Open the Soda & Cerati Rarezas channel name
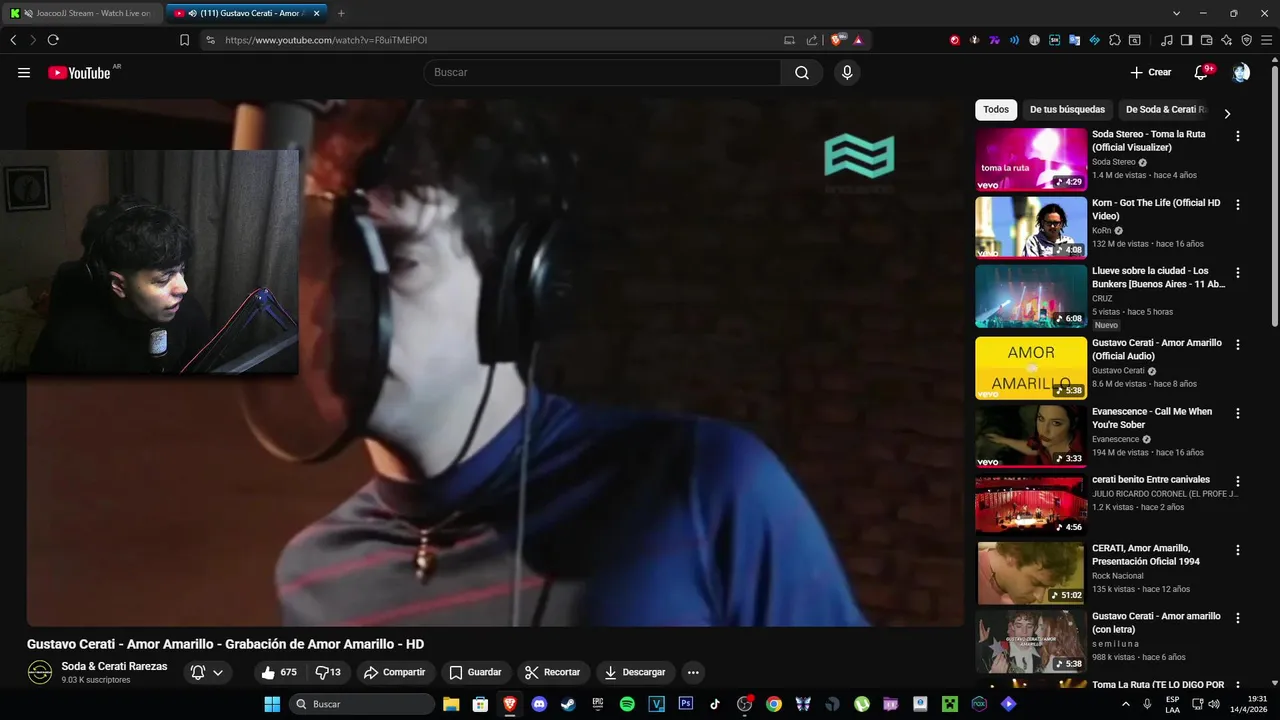The height and width of the screenshot is (720, 1280). click(114, 666)
